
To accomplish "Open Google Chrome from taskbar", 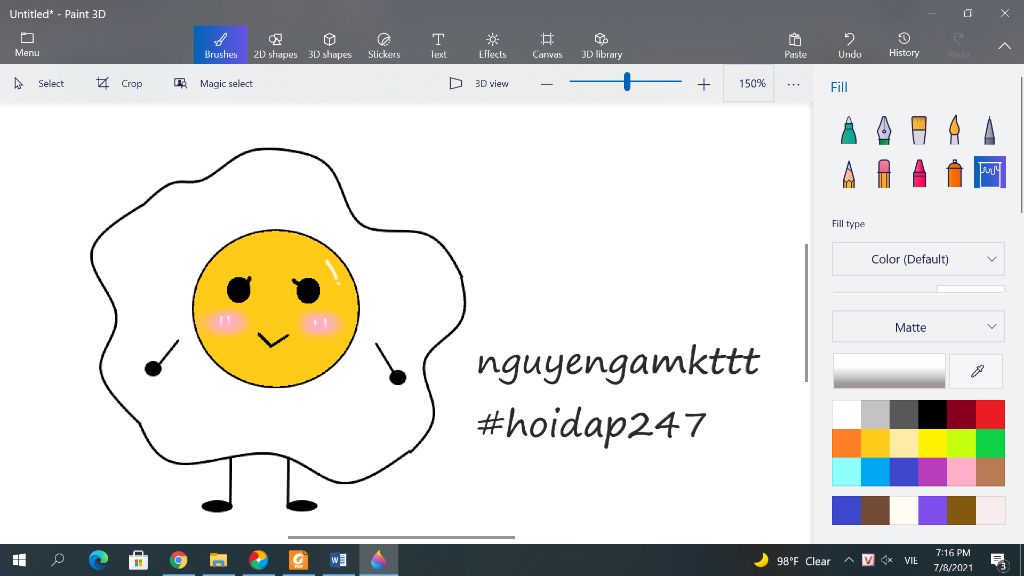I will click(178, 560).
